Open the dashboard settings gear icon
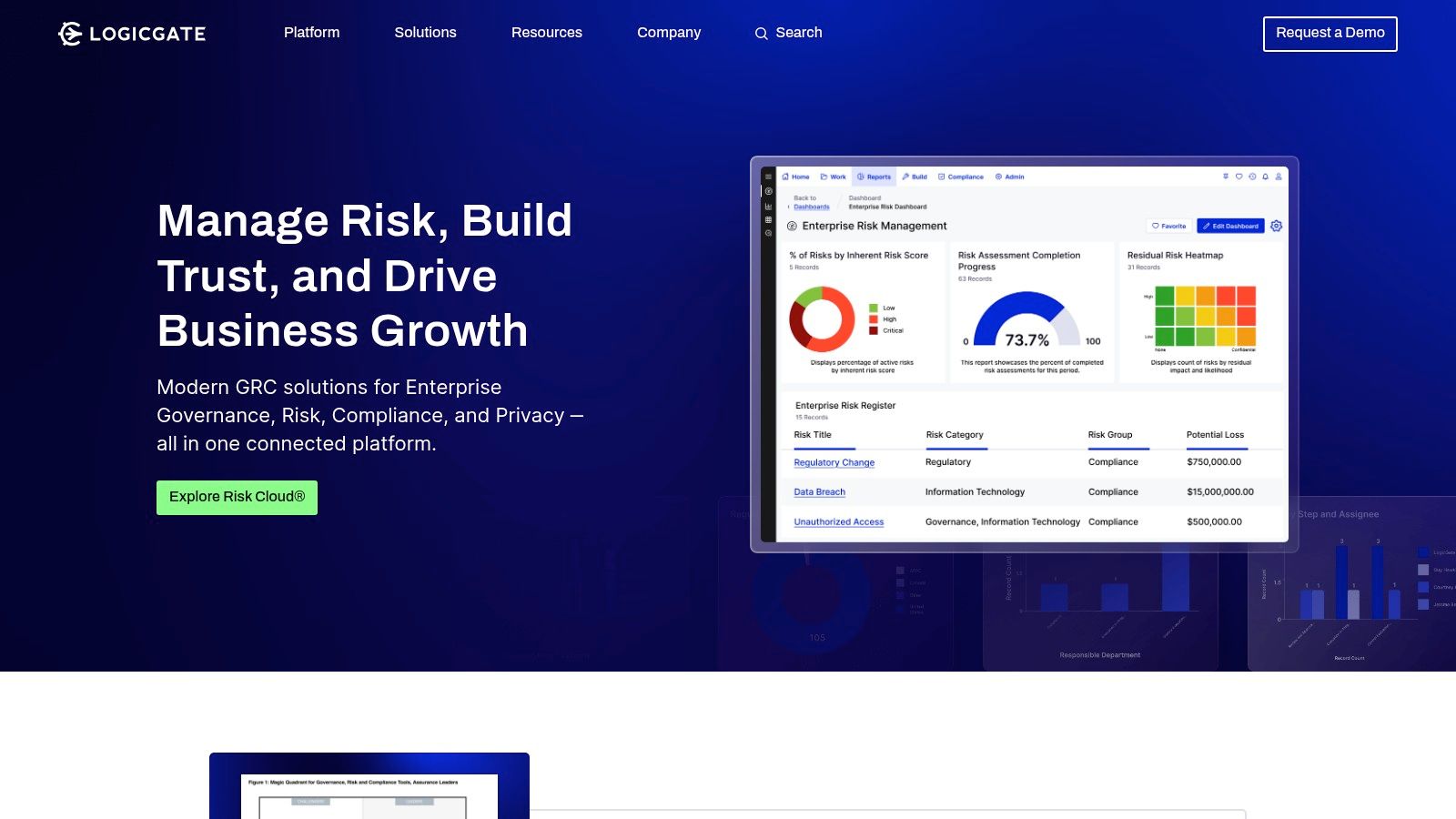 pyautogui.click(x=1276, y=226)
